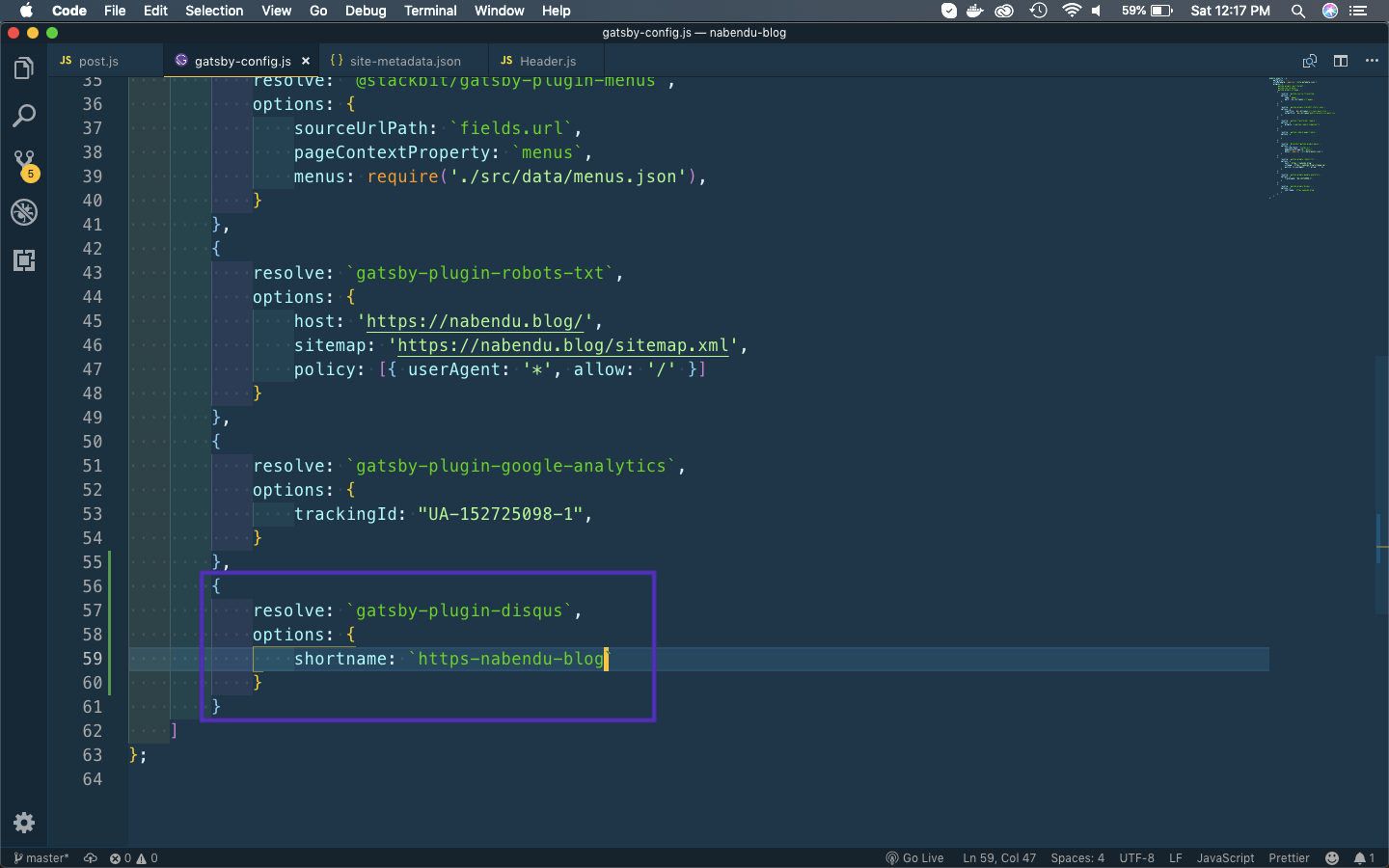Click the checkmark app icon in menu bar
The height and width of the screenshot is (868, 1389).
[x=949, y=11]
